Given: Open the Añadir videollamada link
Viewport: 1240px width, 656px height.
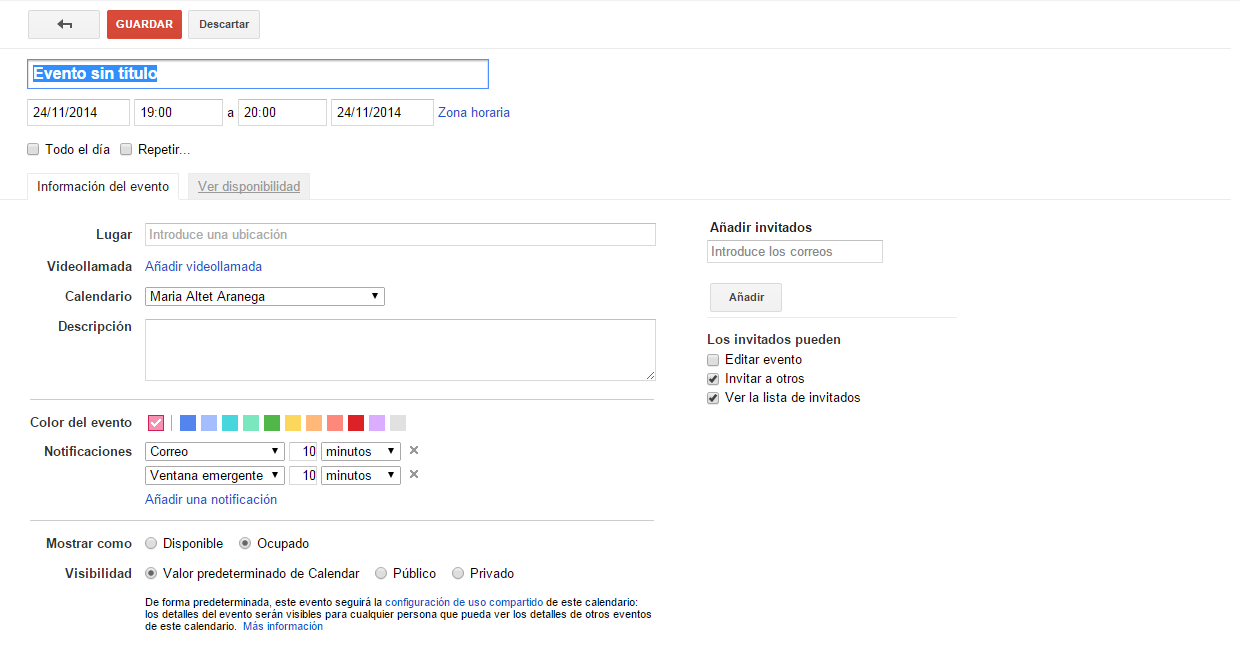Looking at the screenshot, I should tap(203, 266).
